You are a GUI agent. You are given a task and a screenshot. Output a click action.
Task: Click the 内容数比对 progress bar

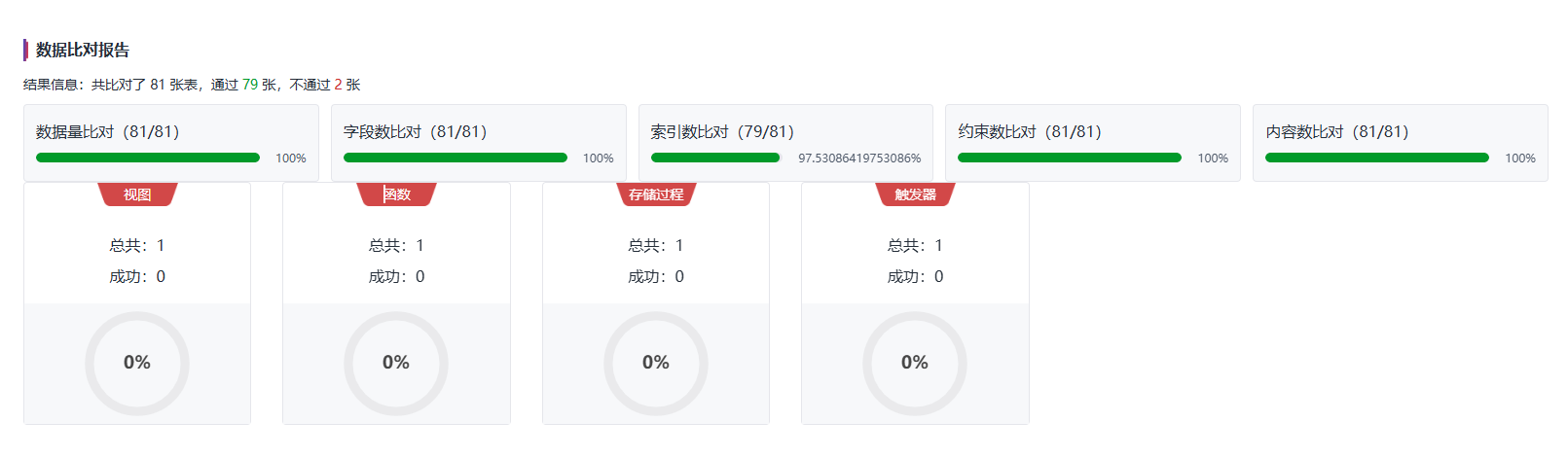(1376, 158)
